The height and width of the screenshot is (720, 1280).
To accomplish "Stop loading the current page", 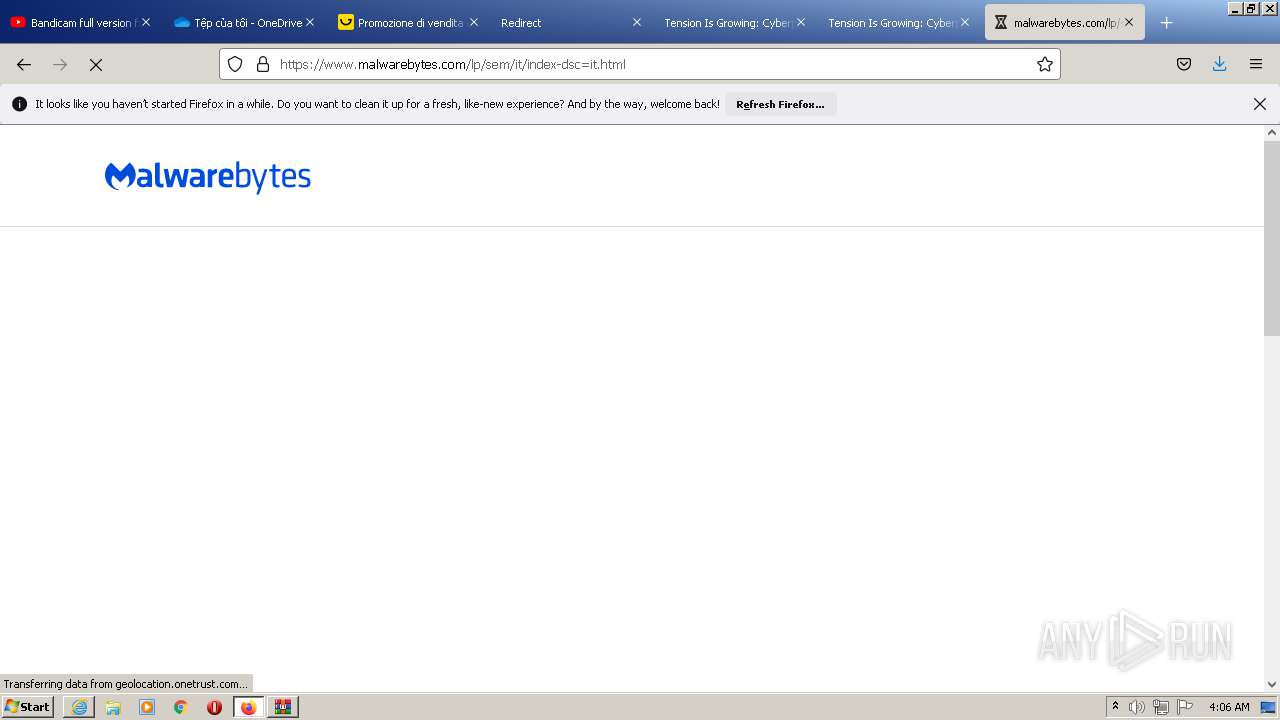I will [x=96, y=64].
